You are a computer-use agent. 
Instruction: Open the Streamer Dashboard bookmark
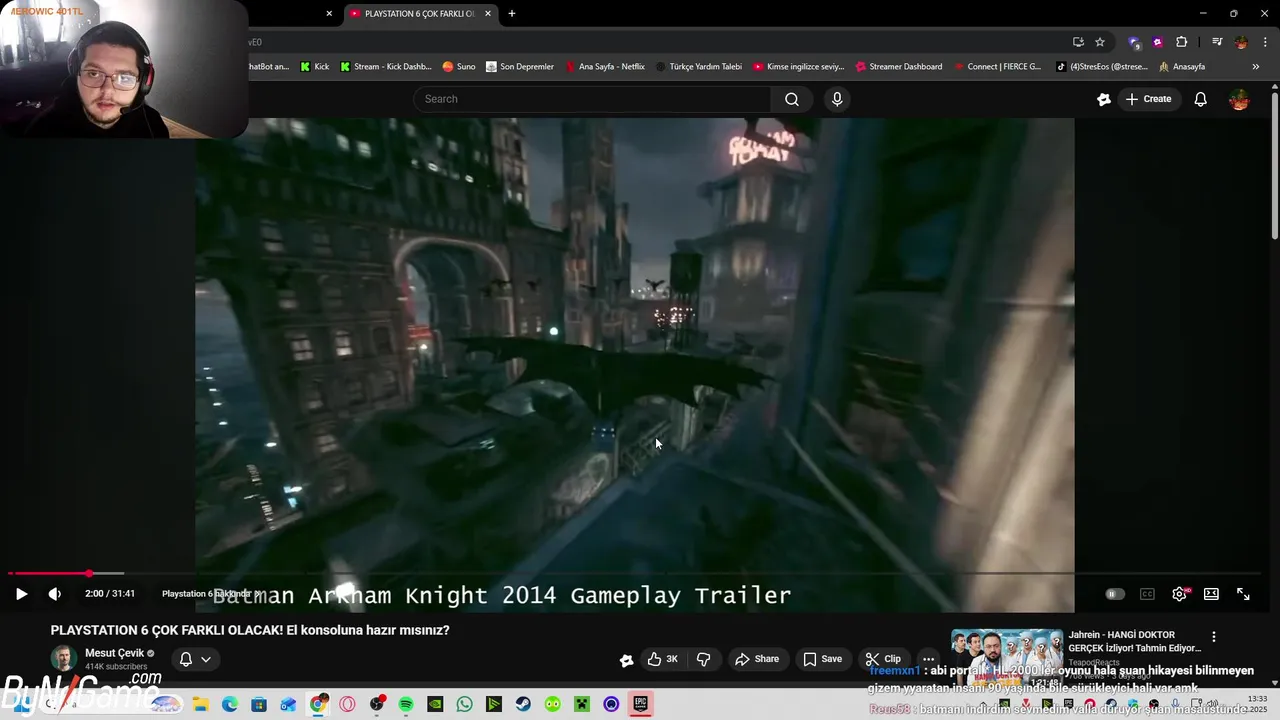[x=899, y=67]
